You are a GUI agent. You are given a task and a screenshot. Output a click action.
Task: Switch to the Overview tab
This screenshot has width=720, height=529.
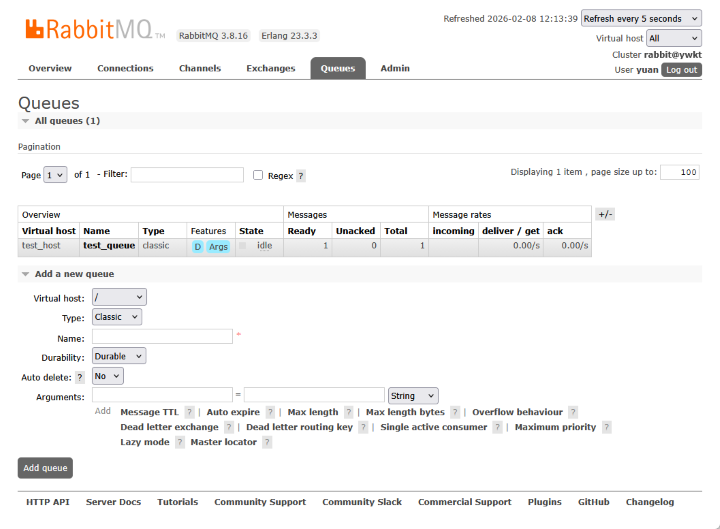[50, 68]
